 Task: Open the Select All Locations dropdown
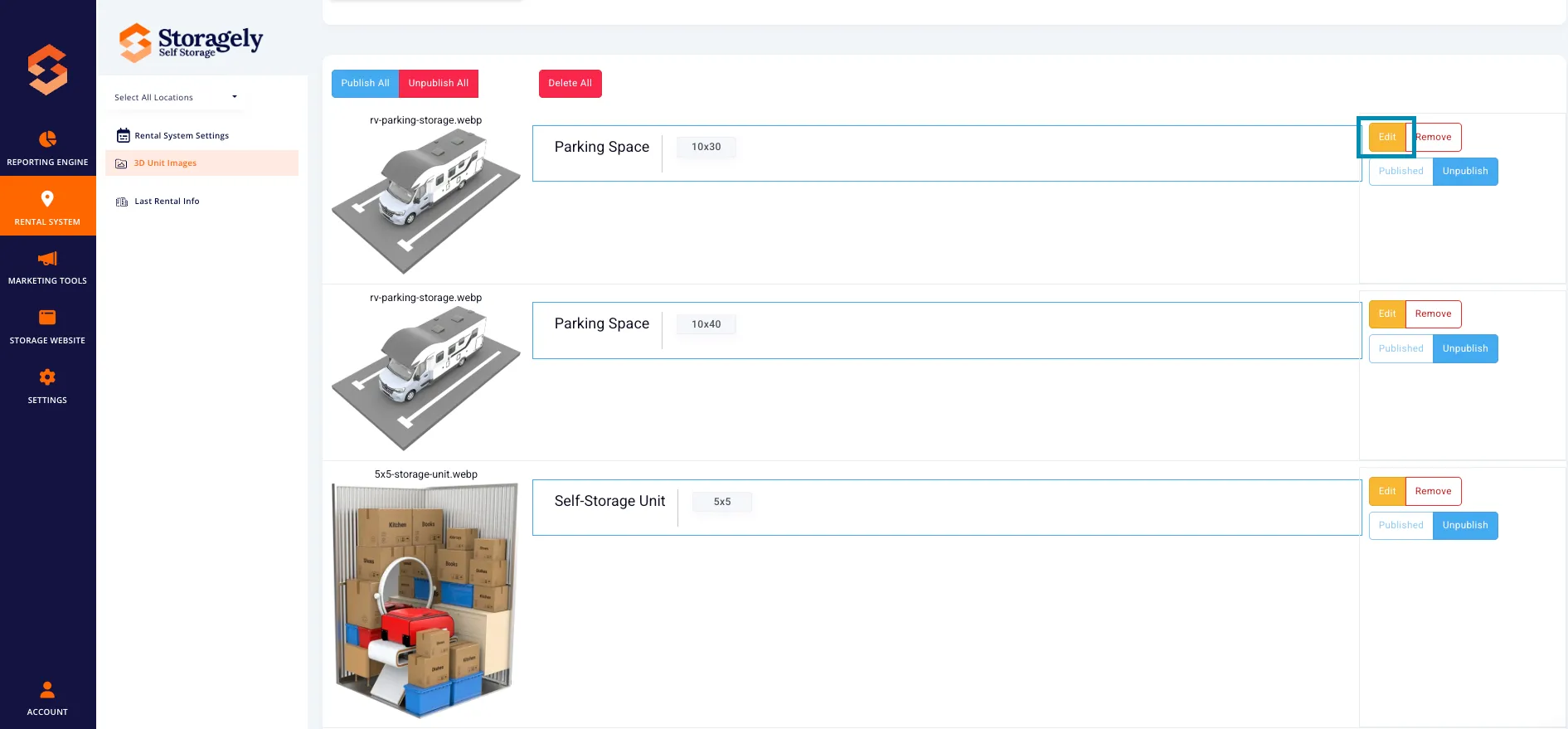(176, 97)
